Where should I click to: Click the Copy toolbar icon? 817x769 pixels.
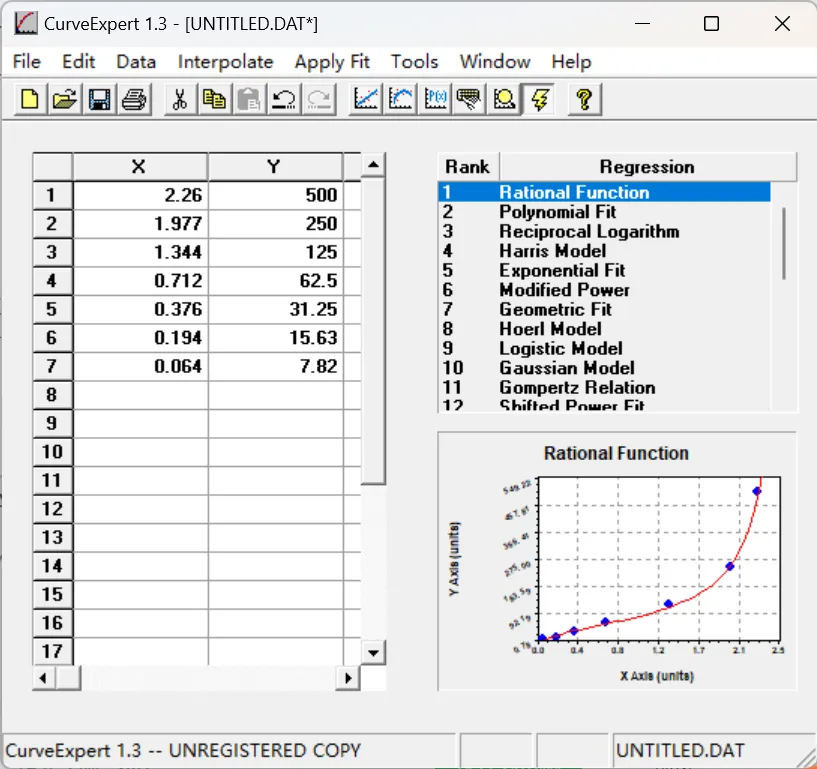(214, 99)
